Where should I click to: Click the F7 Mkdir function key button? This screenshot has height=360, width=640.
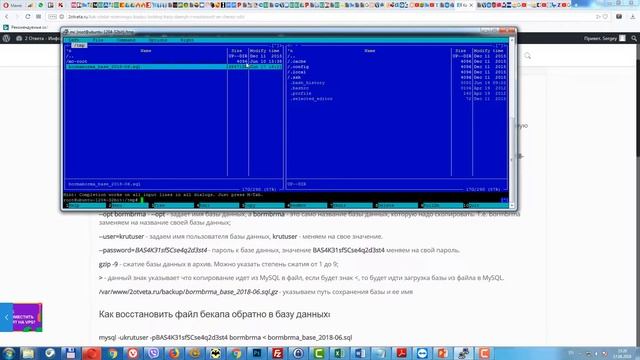[352, 205]
